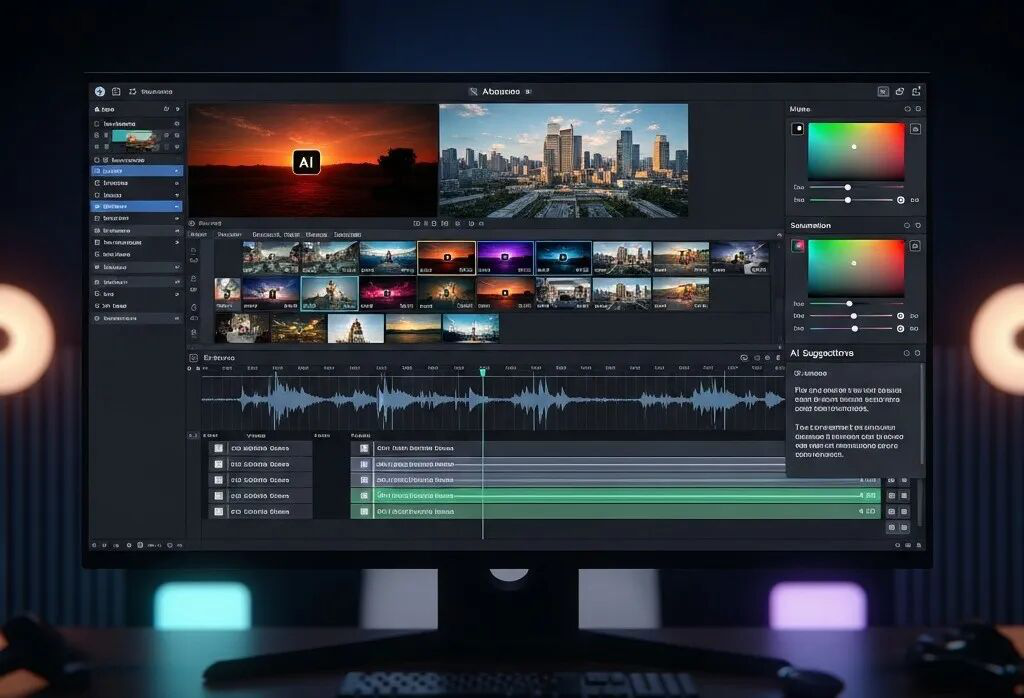Click the round blue logo icon in top-left corner

(99, 91)
